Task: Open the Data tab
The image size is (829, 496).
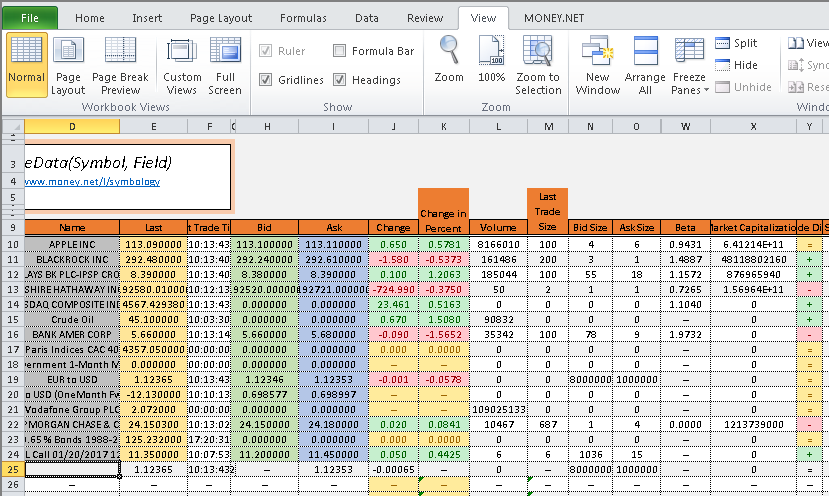Action: tap(366, 18)
